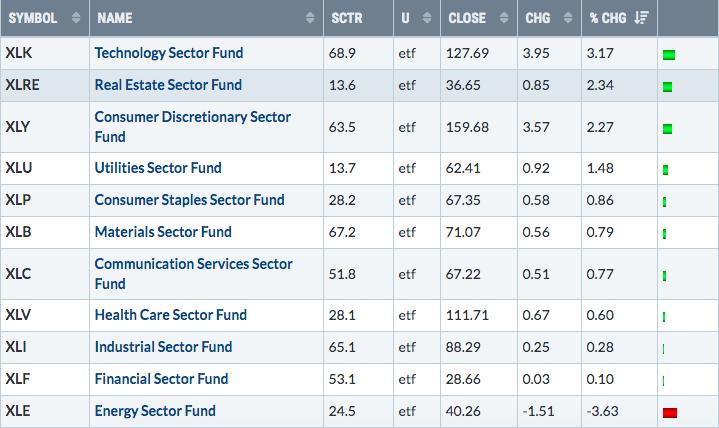719x428 pixels.
Task: Click the green bar in Technology row
Action: tap(669, 55)
